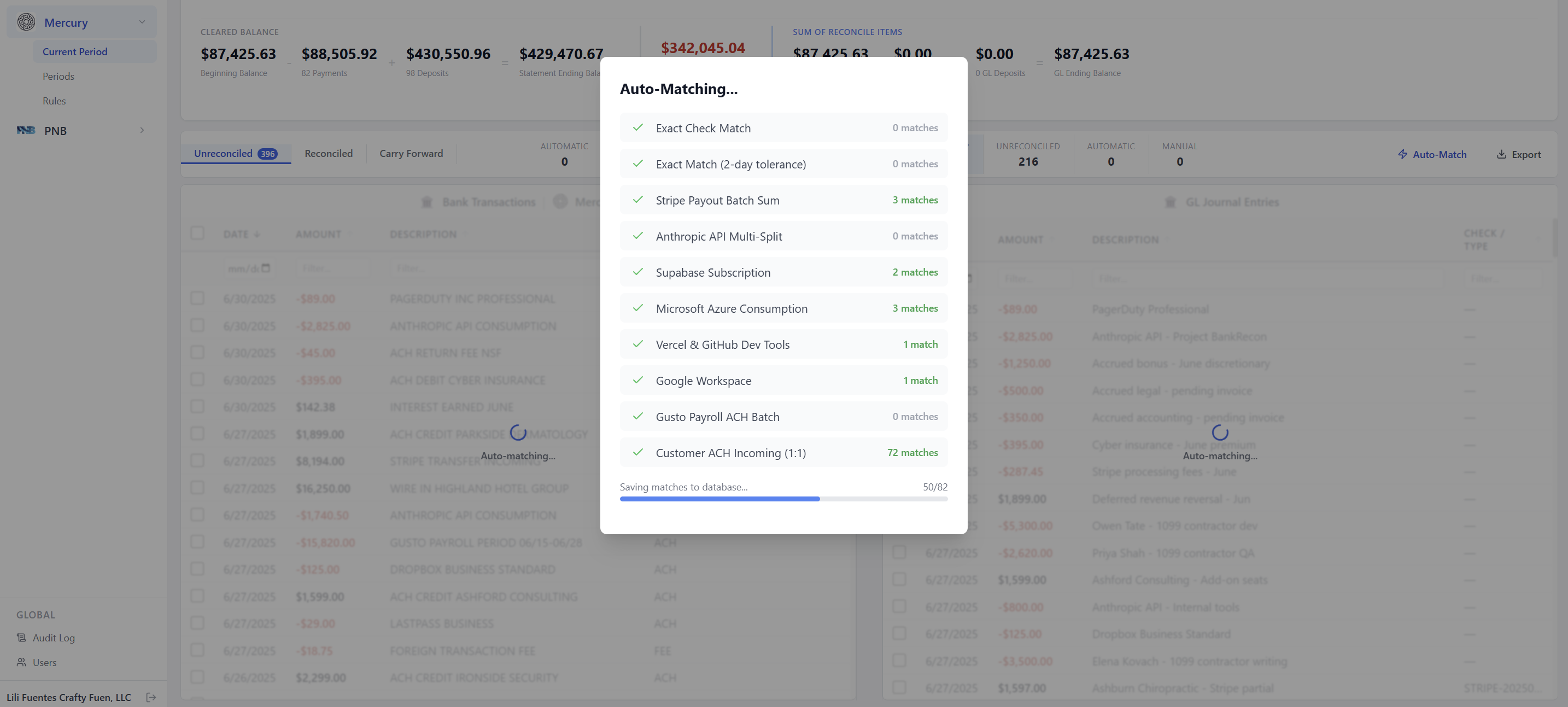The width and height of the screenshot is (1568, 707).
Task: Open the Rules page
Action: coord(54,101)
